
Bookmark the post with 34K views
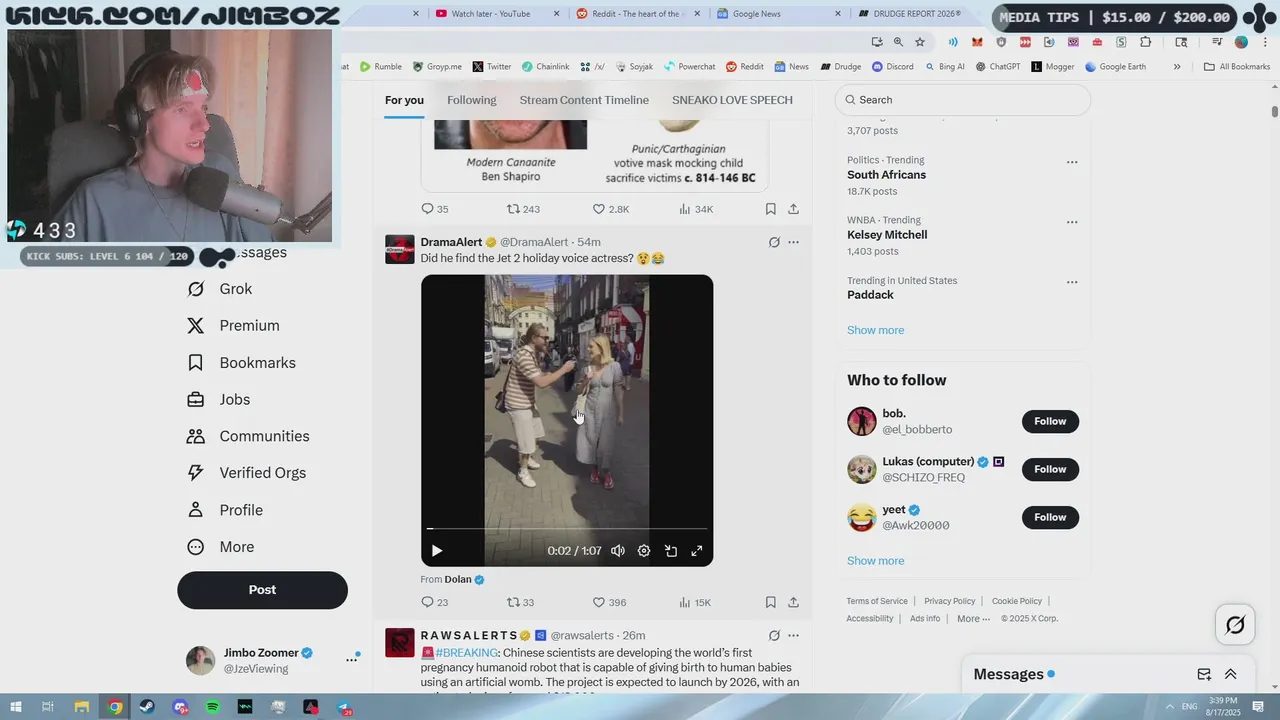pyautogui.click(x=770, y=209)
